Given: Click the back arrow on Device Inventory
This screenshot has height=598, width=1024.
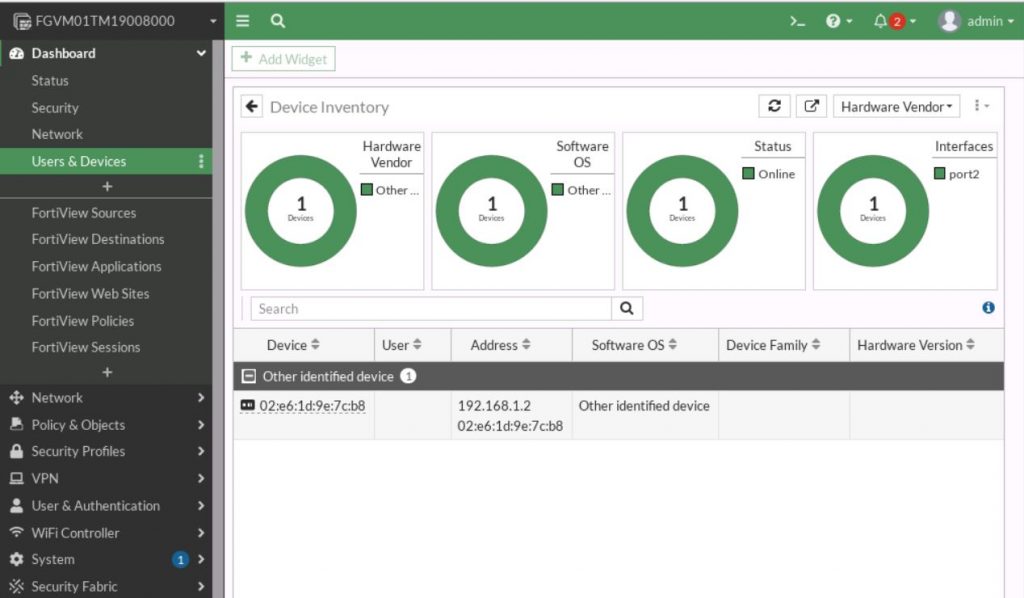Looking at the screenshot, I should [x=251, y=105].
